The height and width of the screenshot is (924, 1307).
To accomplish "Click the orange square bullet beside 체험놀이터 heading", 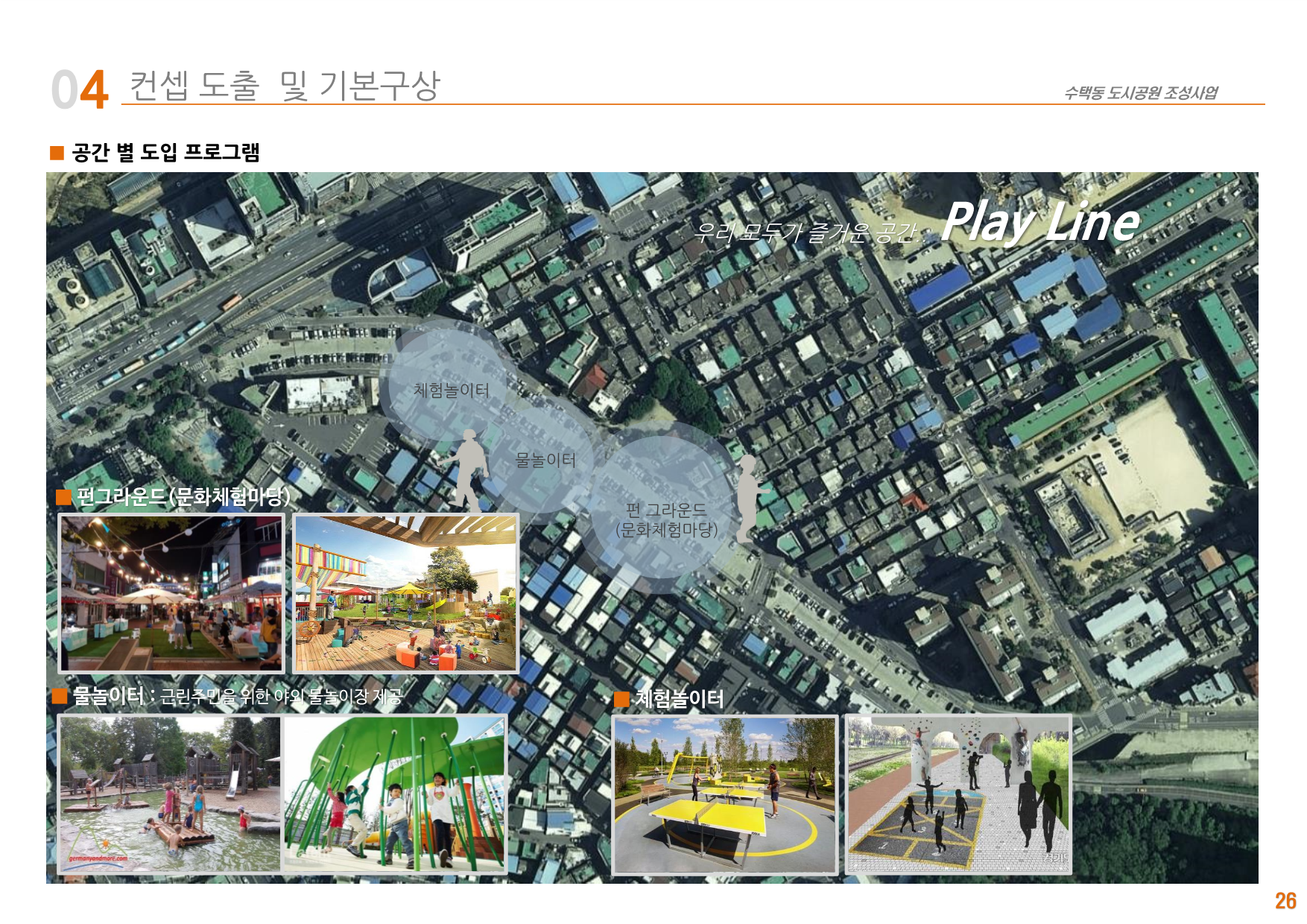I will pos(621,699).
